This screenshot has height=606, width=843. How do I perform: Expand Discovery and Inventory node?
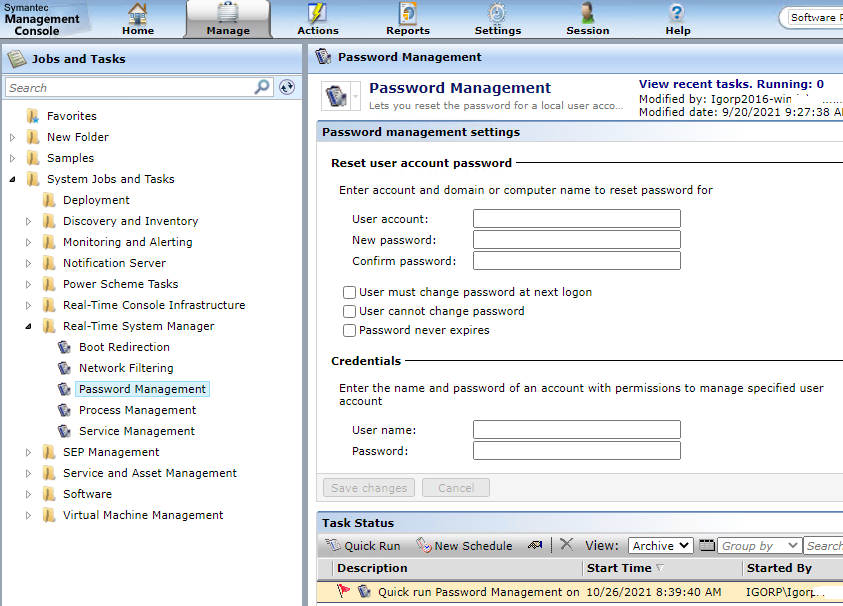[x=28, y=221]
